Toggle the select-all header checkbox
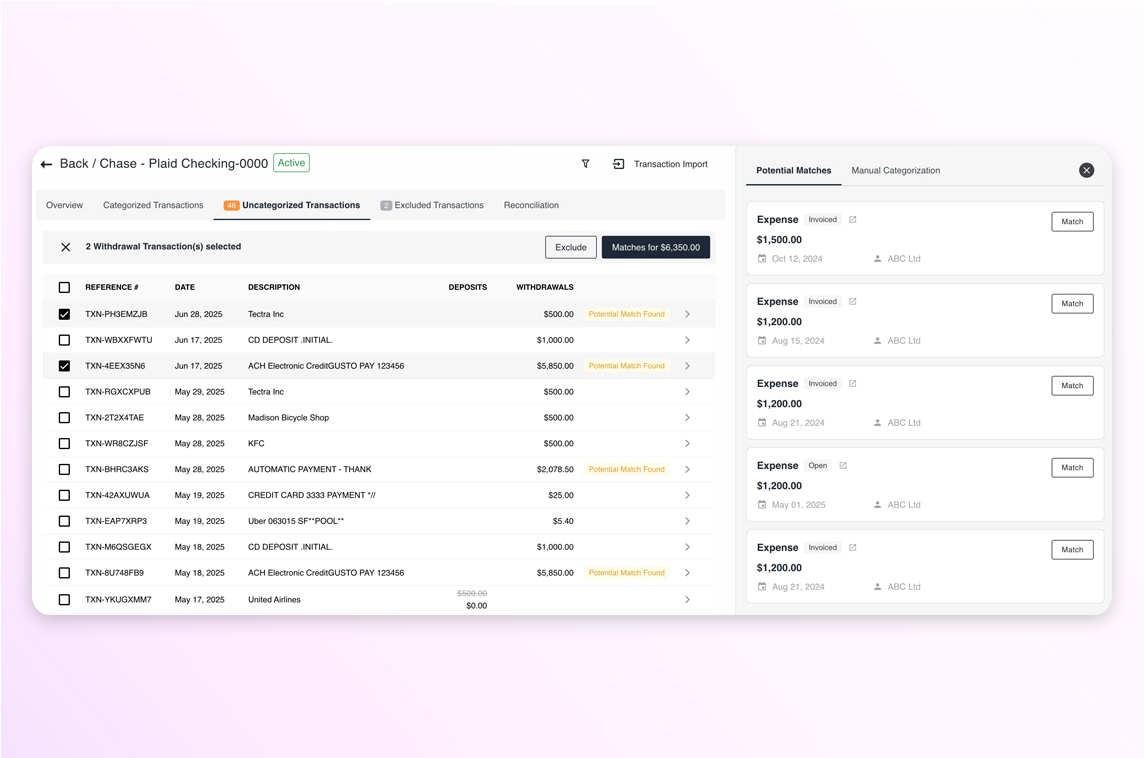 point(64,288)
